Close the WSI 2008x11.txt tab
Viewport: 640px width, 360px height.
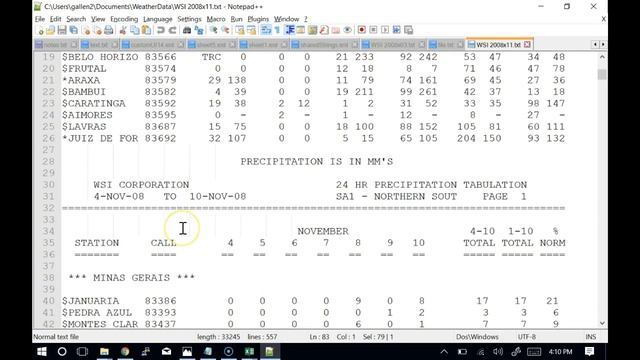tap(527, 44)
